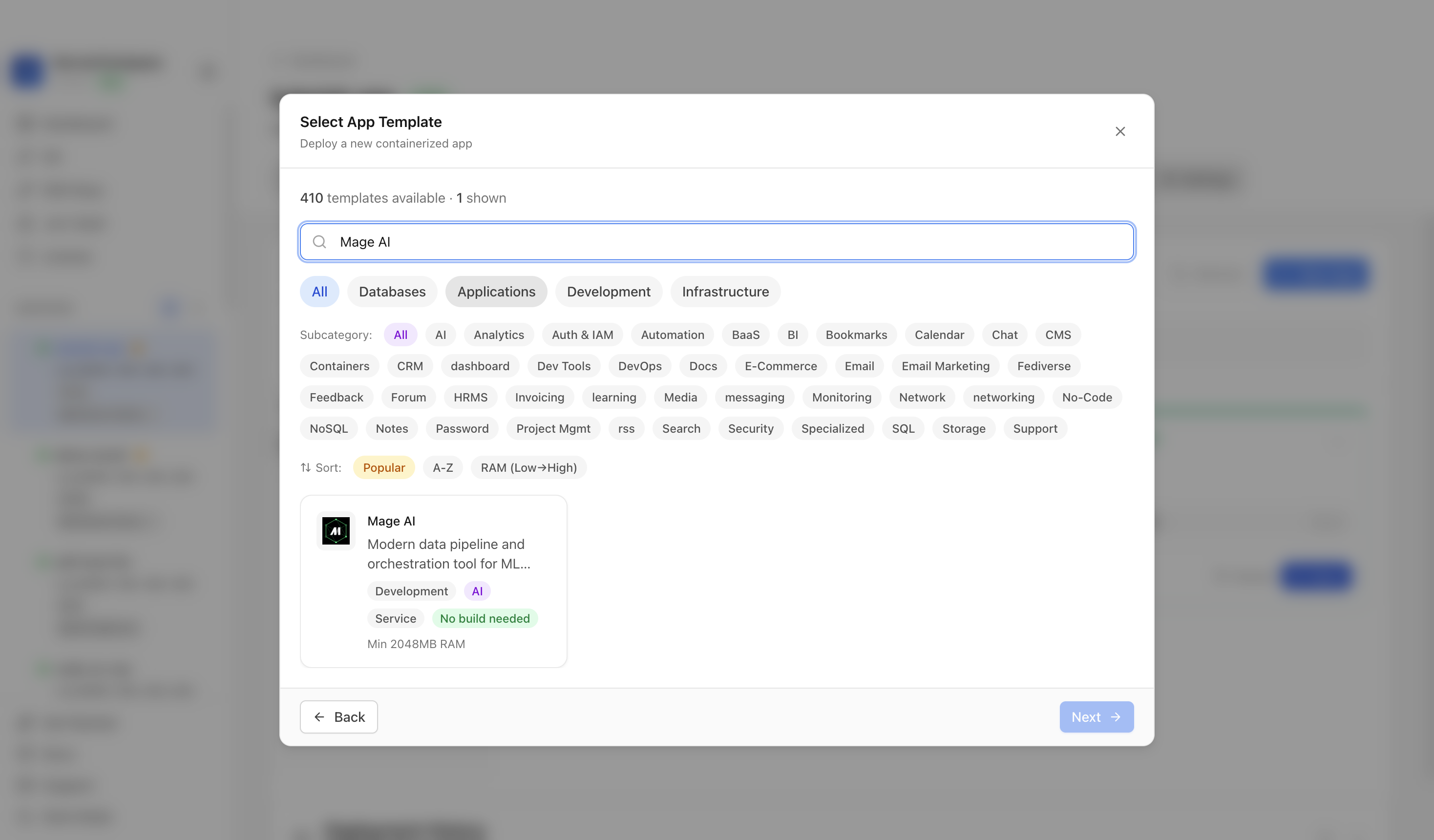Filter by Search subcategory
This screenshot has height=840, width=1434.
tap(681, 428)
